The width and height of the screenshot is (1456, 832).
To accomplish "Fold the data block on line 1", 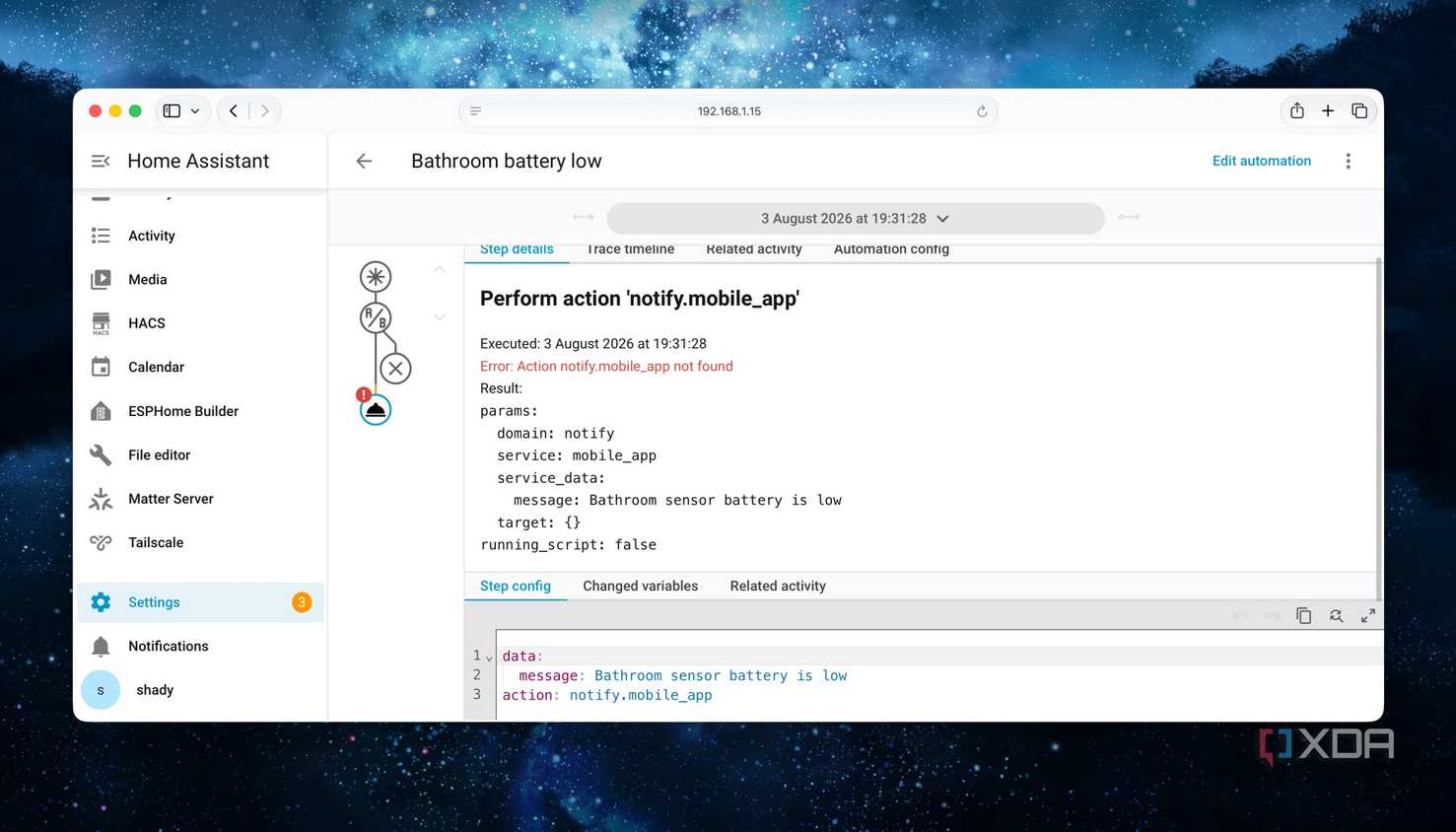I will click(x=489, y=658).
